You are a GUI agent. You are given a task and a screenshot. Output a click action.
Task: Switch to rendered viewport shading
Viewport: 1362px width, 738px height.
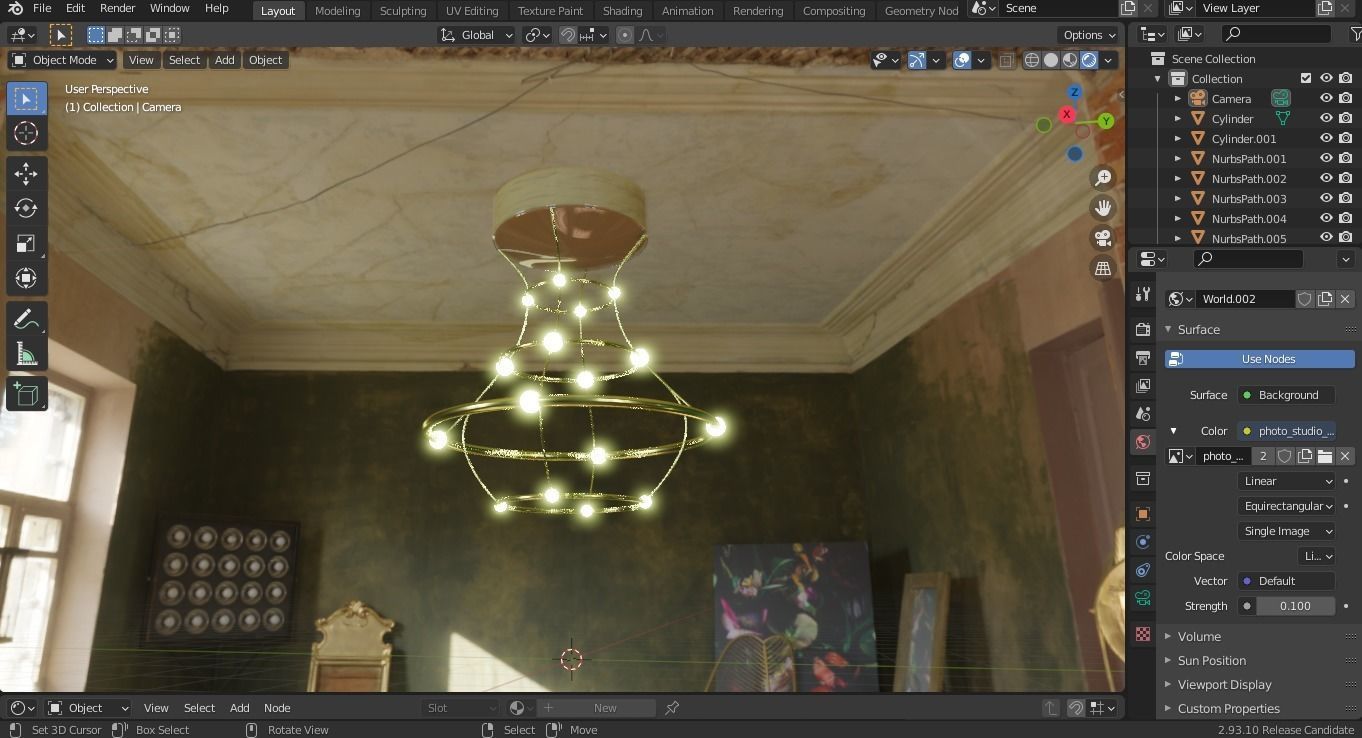pyautogui.click(x=1089, y=60)
